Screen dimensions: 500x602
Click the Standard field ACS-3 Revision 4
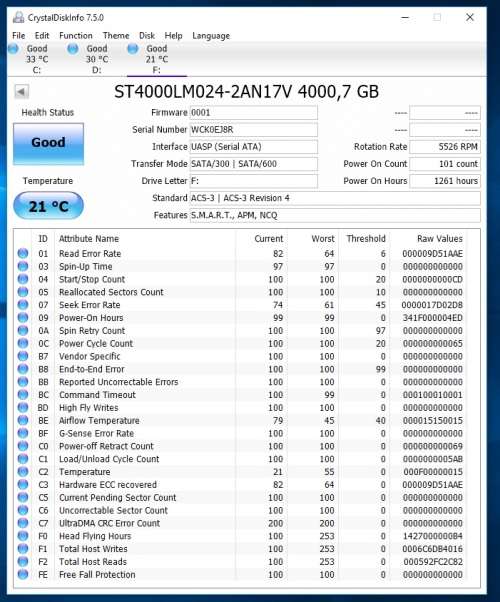335,198
